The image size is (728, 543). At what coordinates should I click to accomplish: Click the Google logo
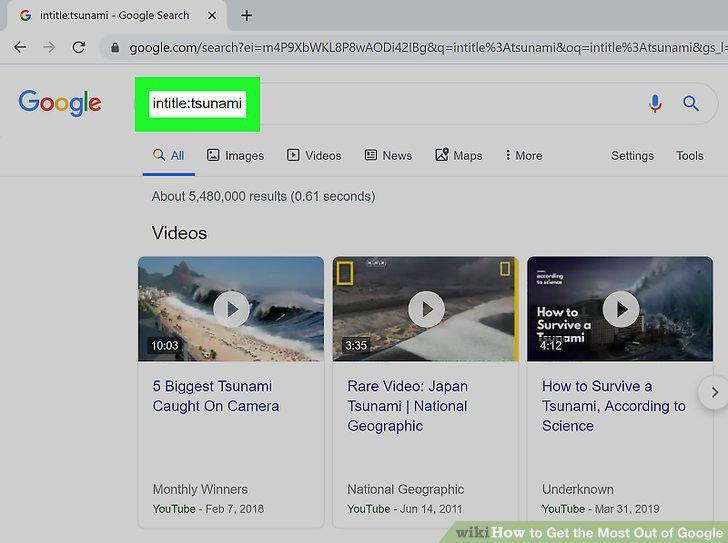60,103
